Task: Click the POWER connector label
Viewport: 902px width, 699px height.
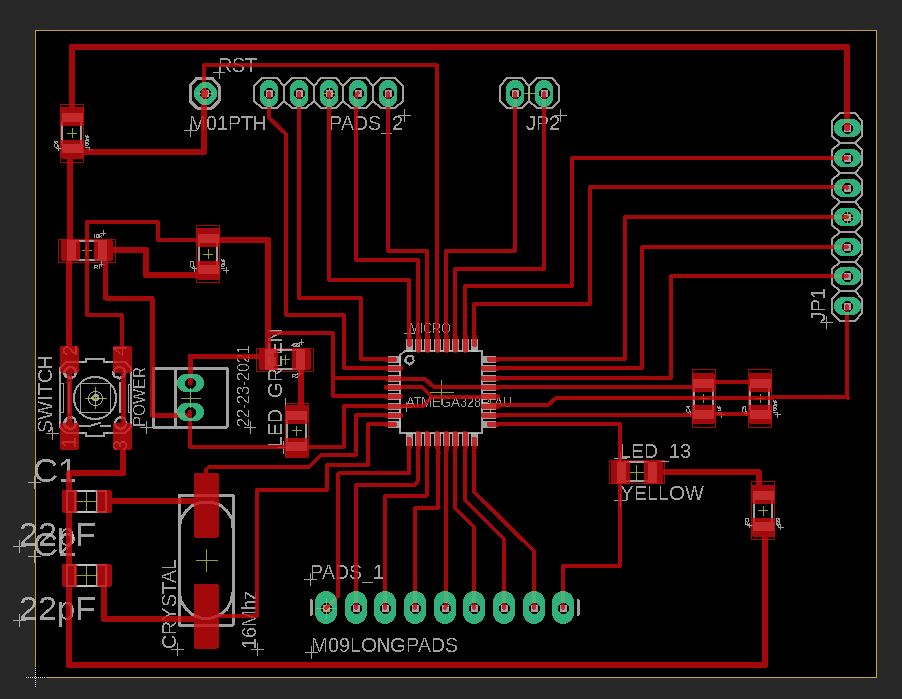Action: pyautogui.click(x=140, y=396)
